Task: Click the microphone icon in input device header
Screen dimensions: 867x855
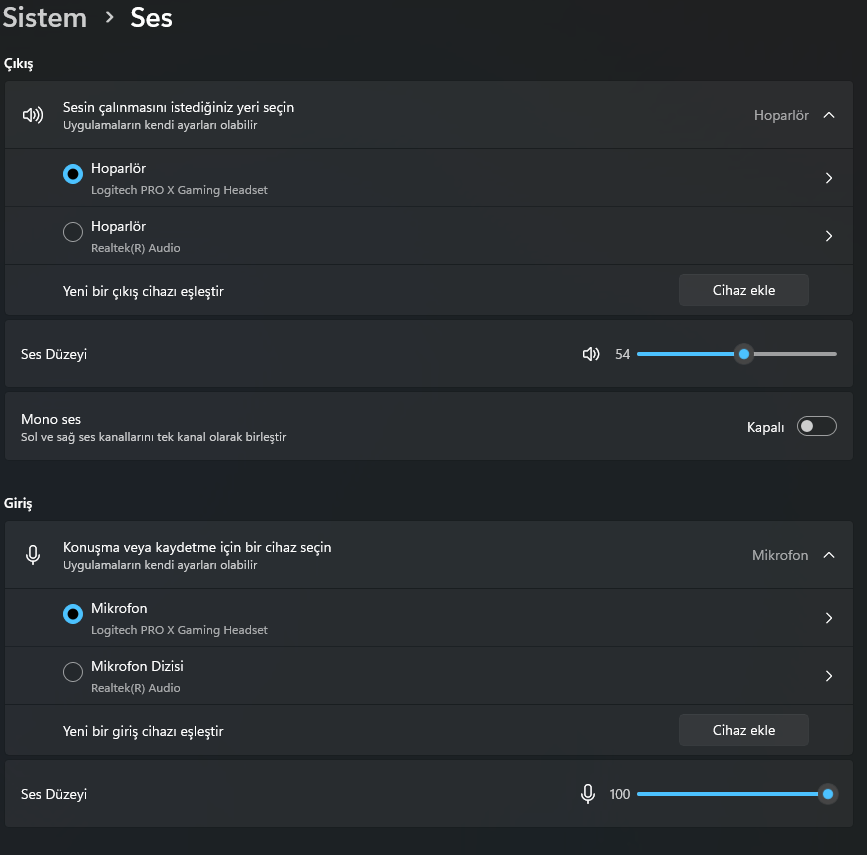Action: pyautogui.click(x=33, y=555)
